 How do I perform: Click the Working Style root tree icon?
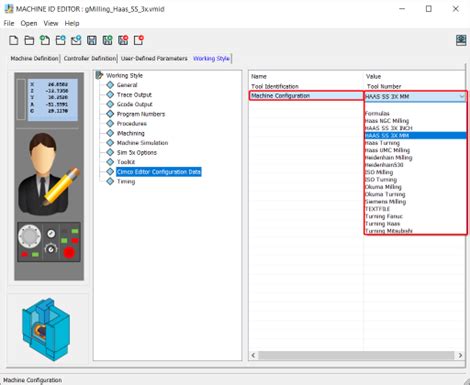[99, 75]
